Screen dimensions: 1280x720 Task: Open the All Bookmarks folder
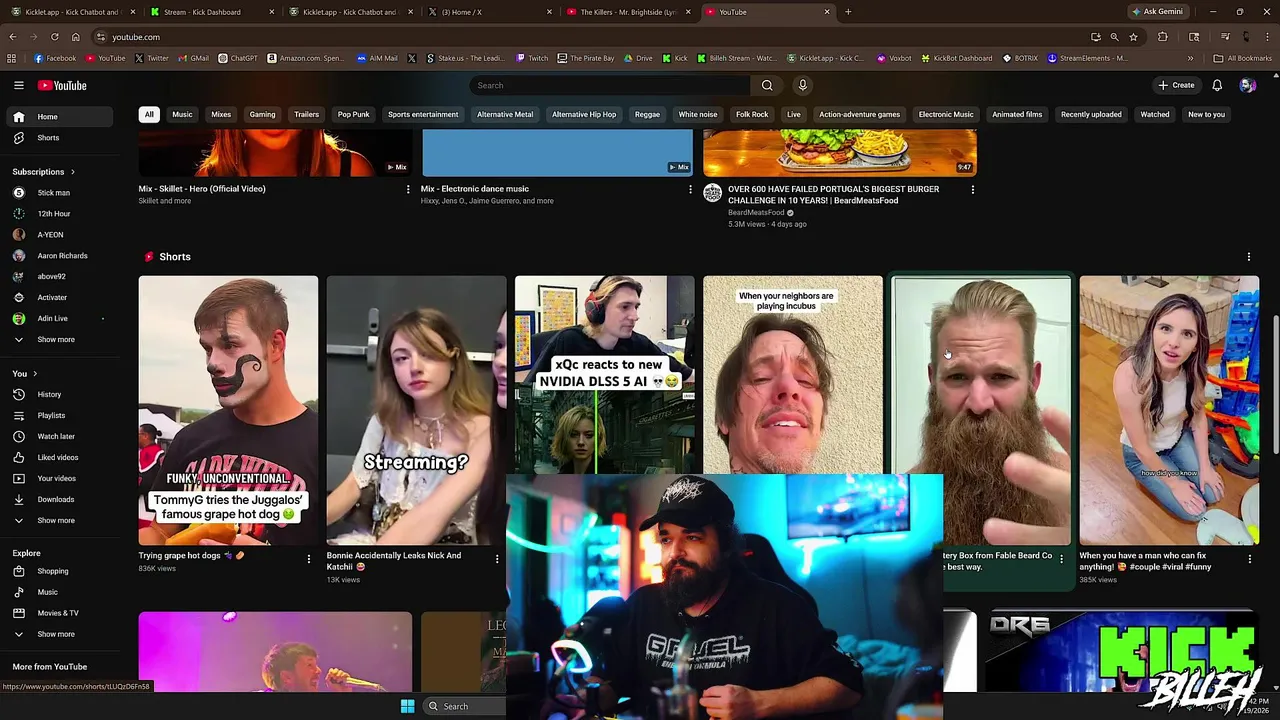pos(1242,58)
